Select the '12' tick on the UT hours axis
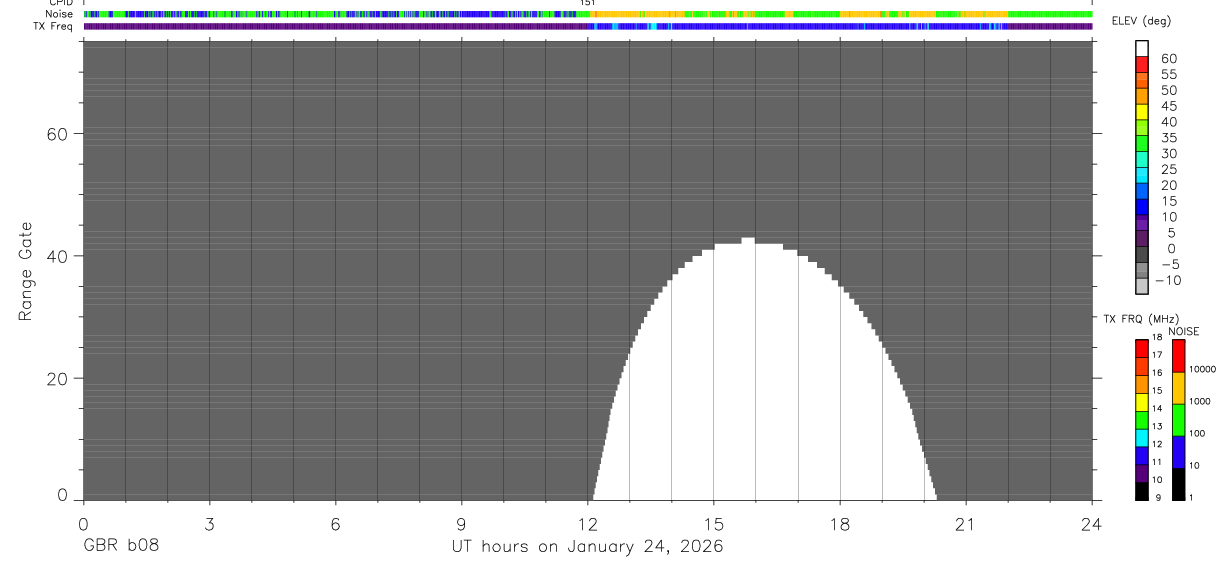This screenshot has height=567, width=1228. pyautogui.click(x=587, y=523)
